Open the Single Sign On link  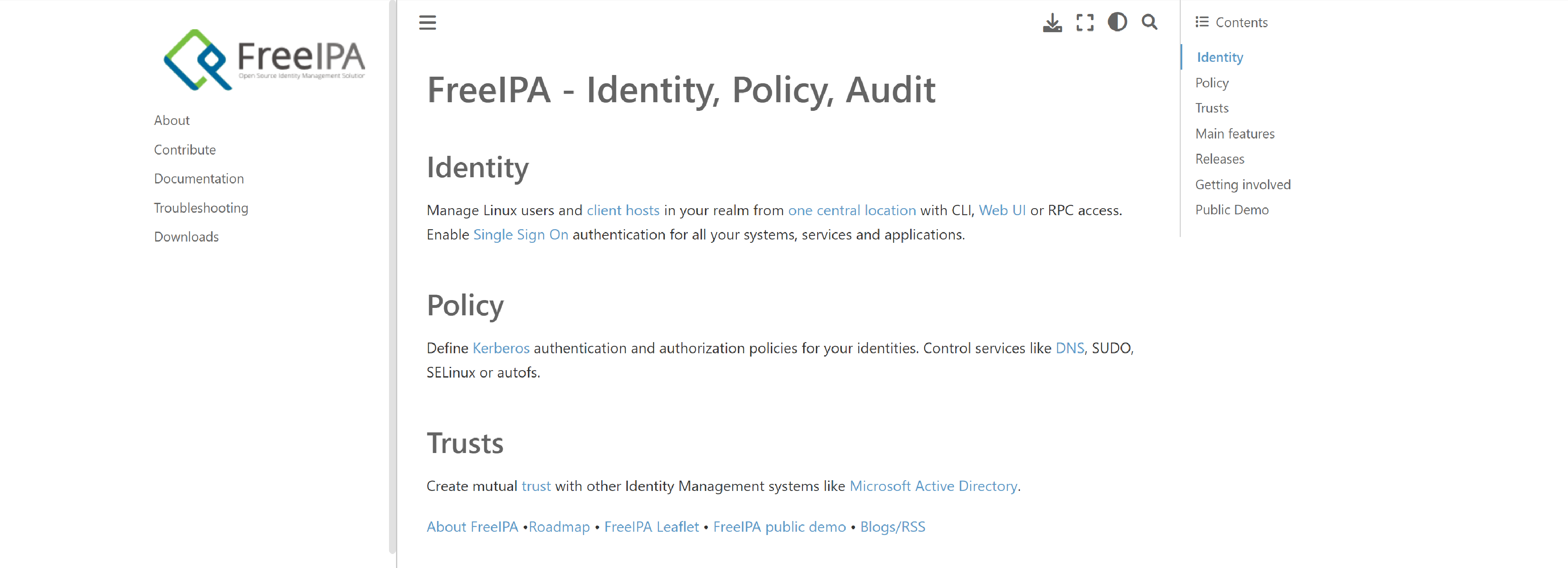click(520, 235)
